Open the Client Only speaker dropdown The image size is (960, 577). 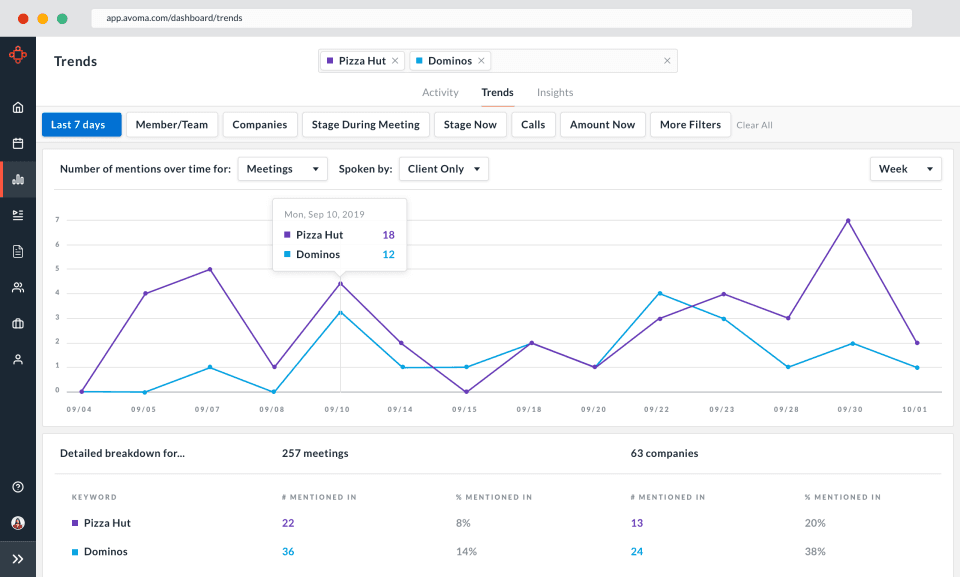pyautogui.click(x=444, y=169)
